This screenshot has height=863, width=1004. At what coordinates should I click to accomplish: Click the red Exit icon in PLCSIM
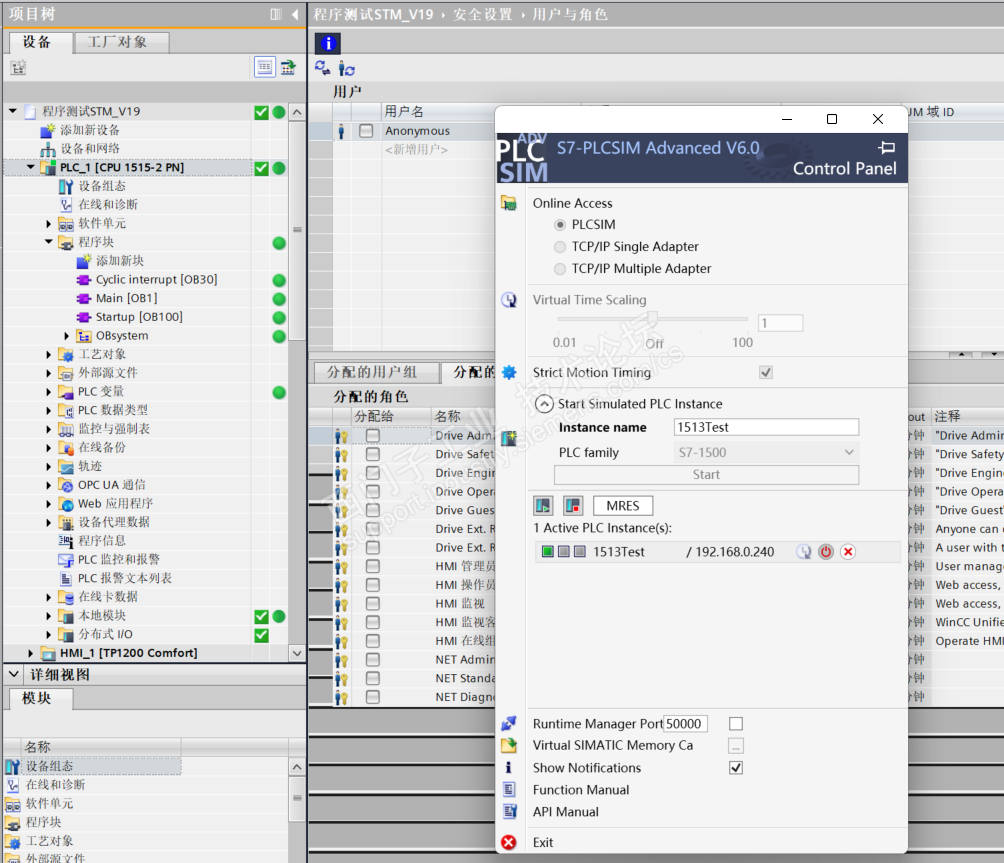point(509,843)
